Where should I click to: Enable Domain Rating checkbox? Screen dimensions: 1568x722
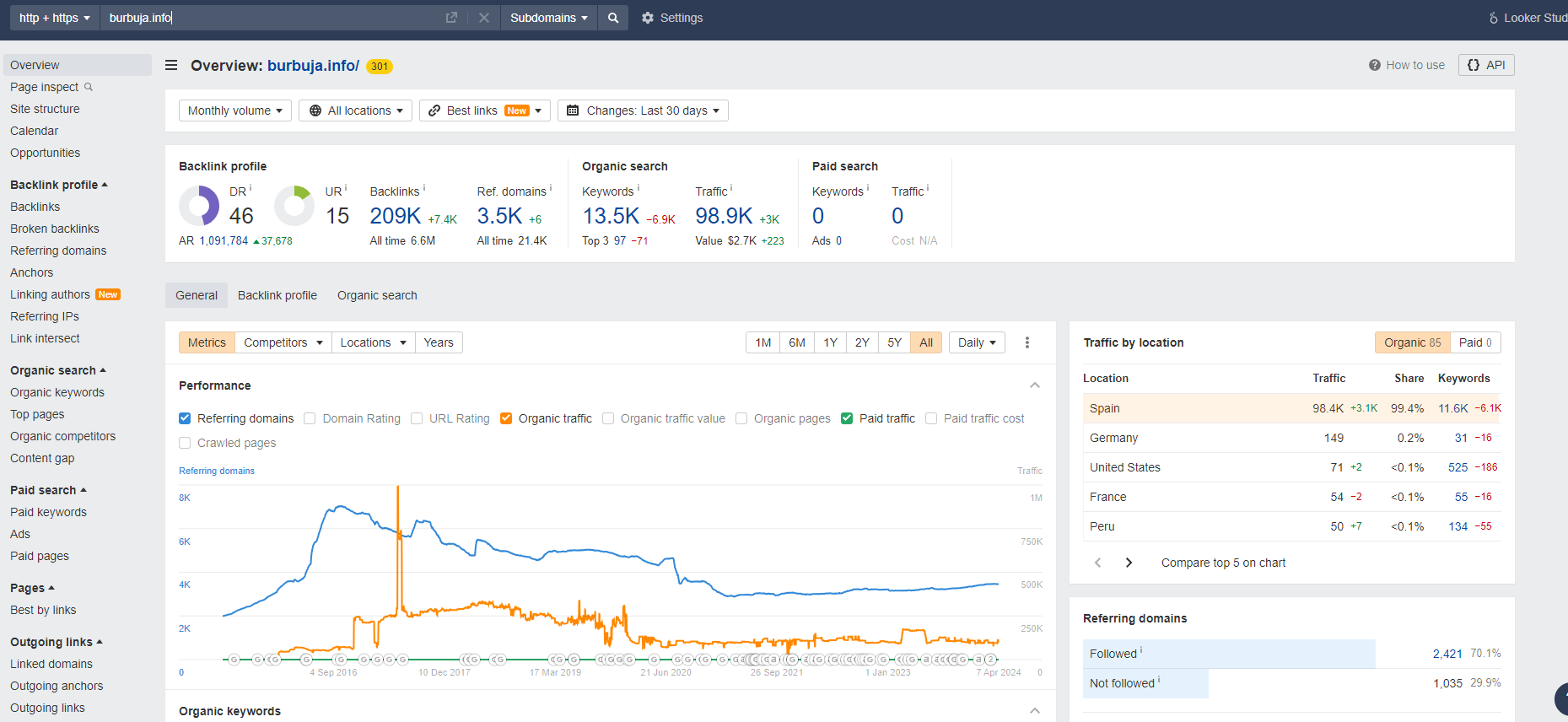[310, 418]
